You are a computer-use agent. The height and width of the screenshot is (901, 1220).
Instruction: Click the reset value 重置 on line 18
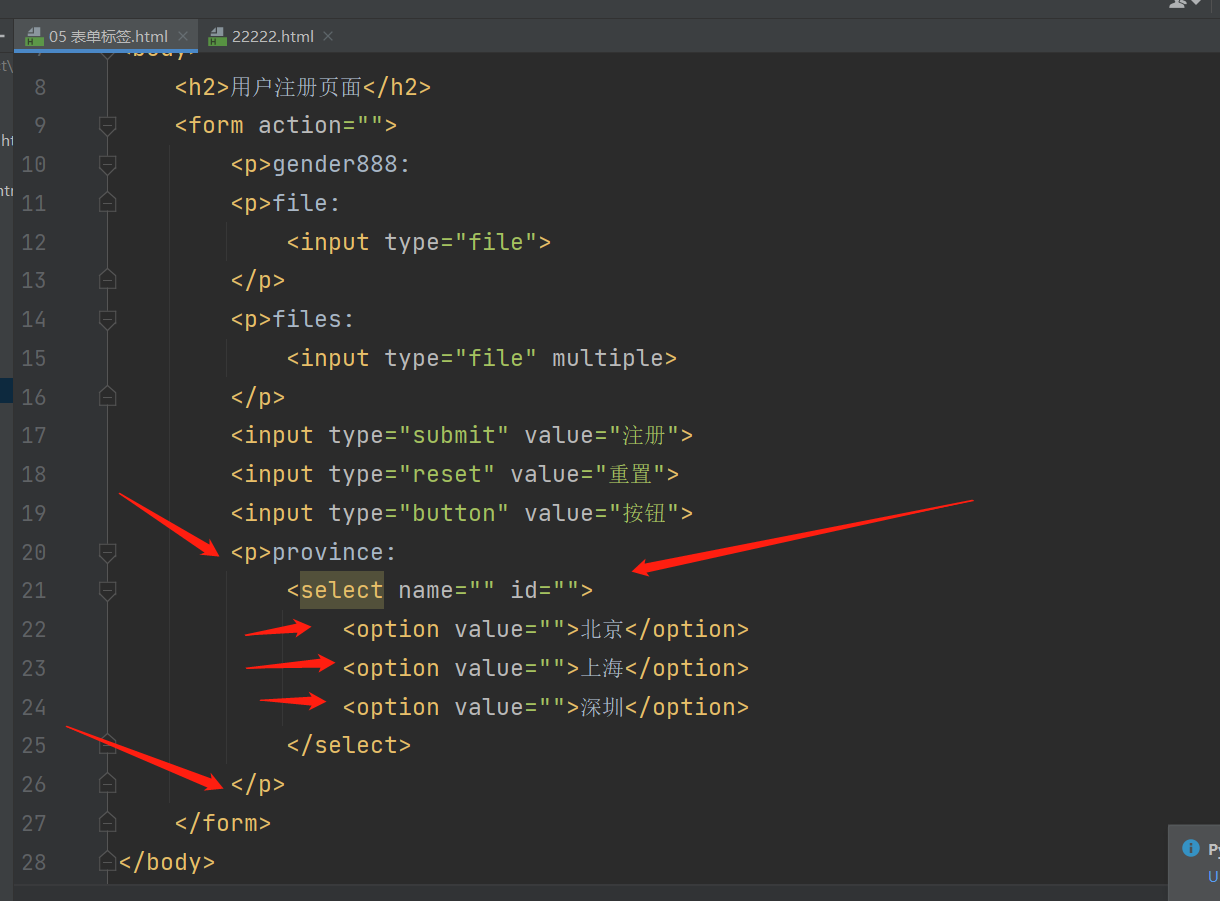pyautogui.click(x=631, y=474)
